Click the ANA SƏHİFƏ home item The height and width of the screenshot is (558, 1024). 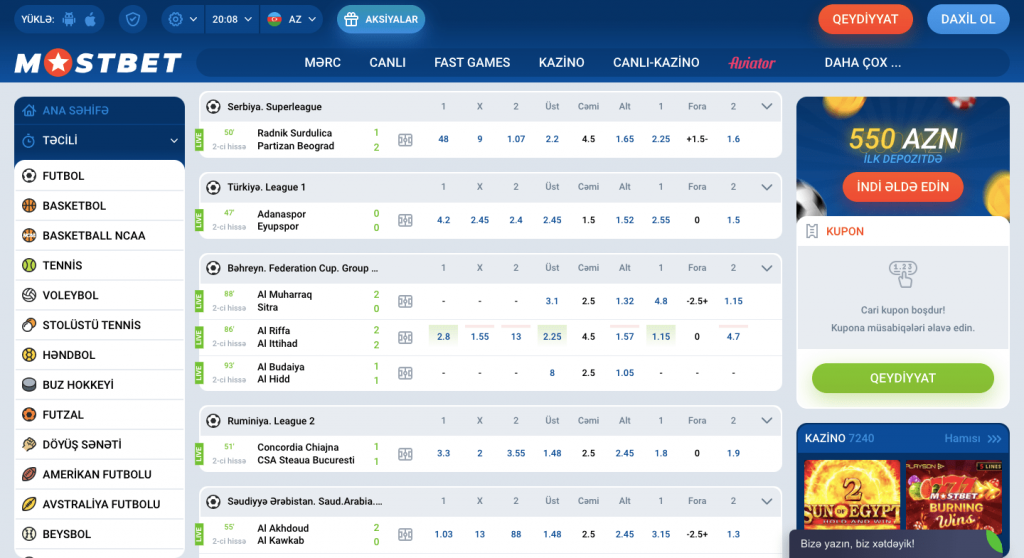coord(99,110)
